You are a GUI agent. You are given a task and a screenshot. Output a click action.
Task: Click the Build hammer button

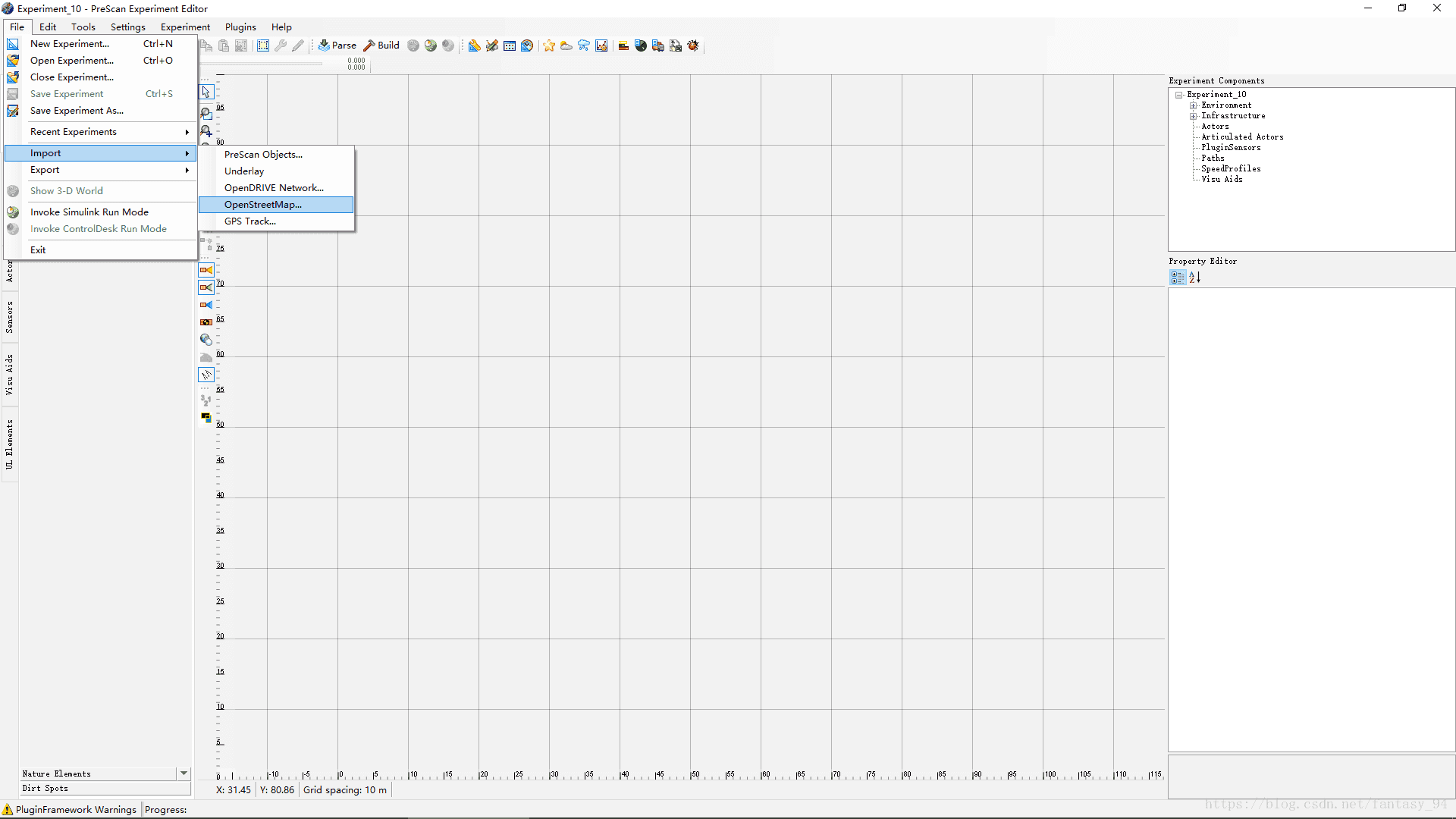(381, 45)
